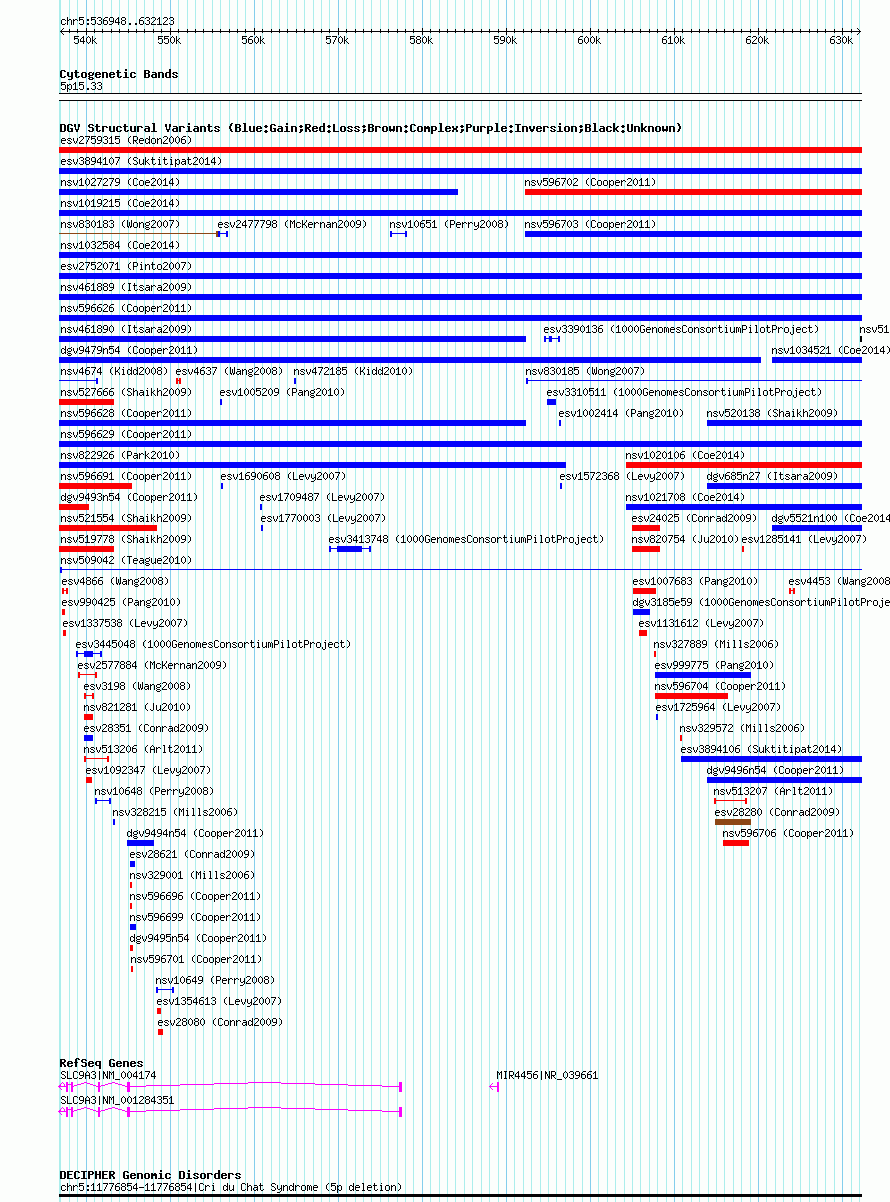Select the 5p15.33 cytogenetic band label

click(81, 86)
